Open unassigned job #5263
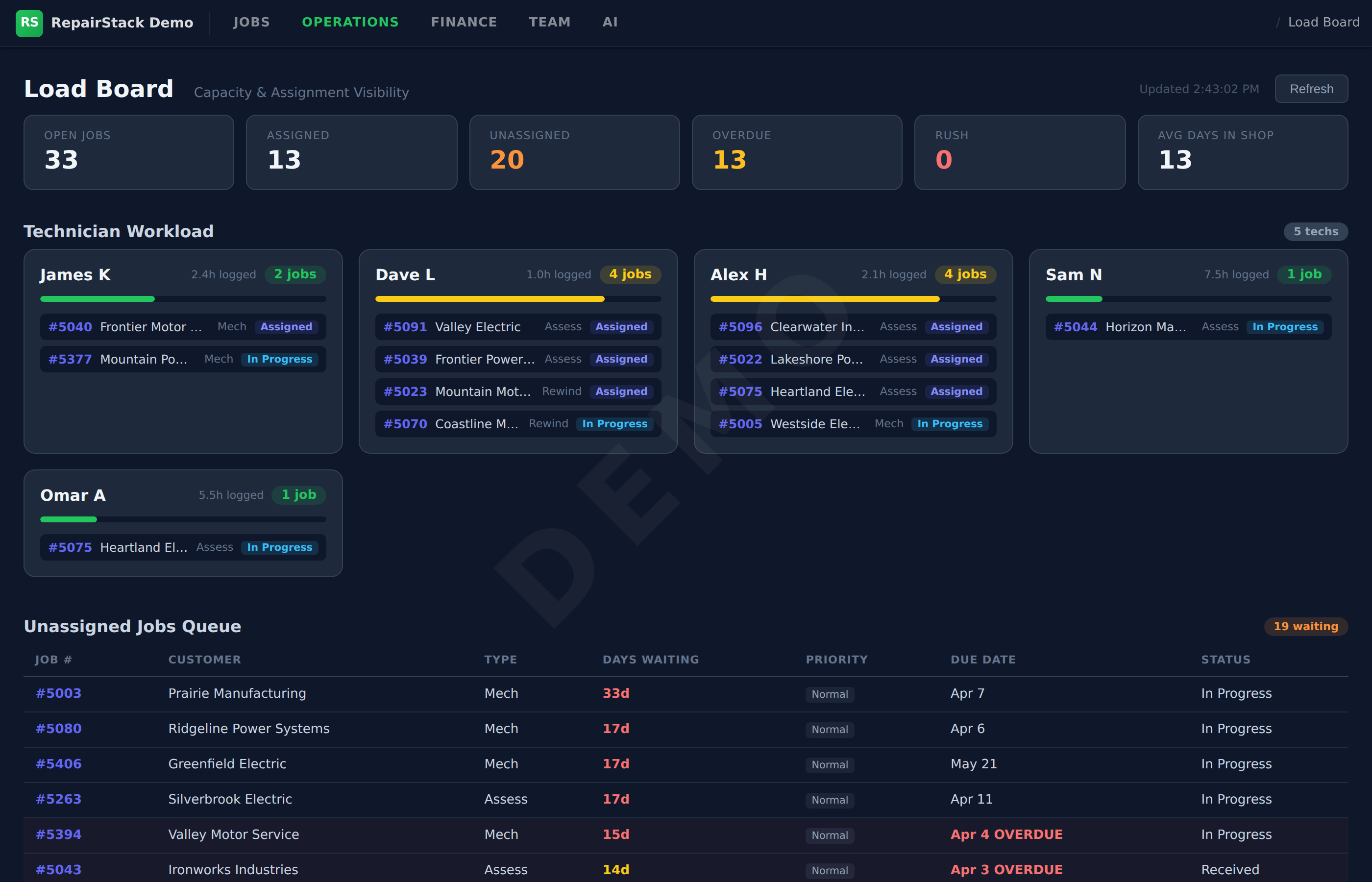Screen dimensions: 1372x882 coord(58,800)
